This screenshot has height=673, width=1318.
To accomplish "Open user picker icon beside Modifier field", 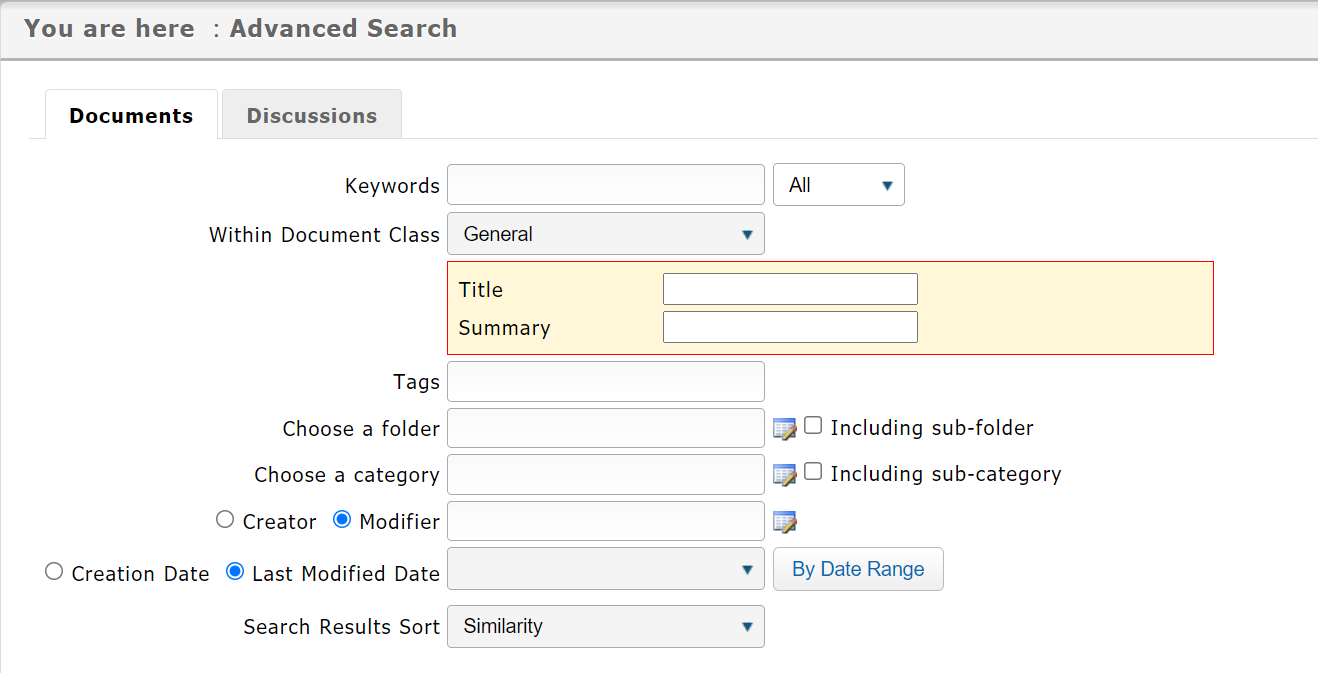I will click(x=785, y=522).
